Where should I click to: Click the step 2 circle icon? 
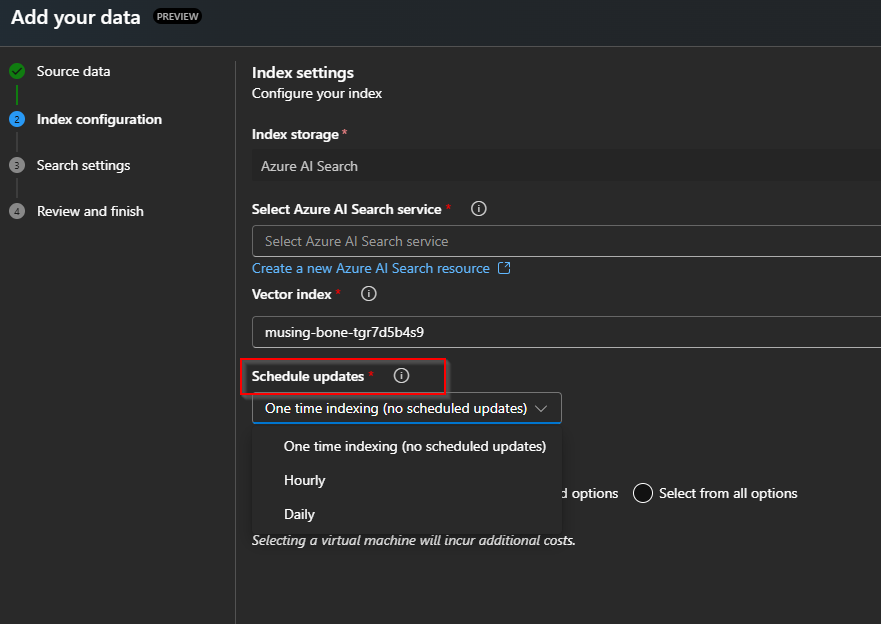click(17, 119)
